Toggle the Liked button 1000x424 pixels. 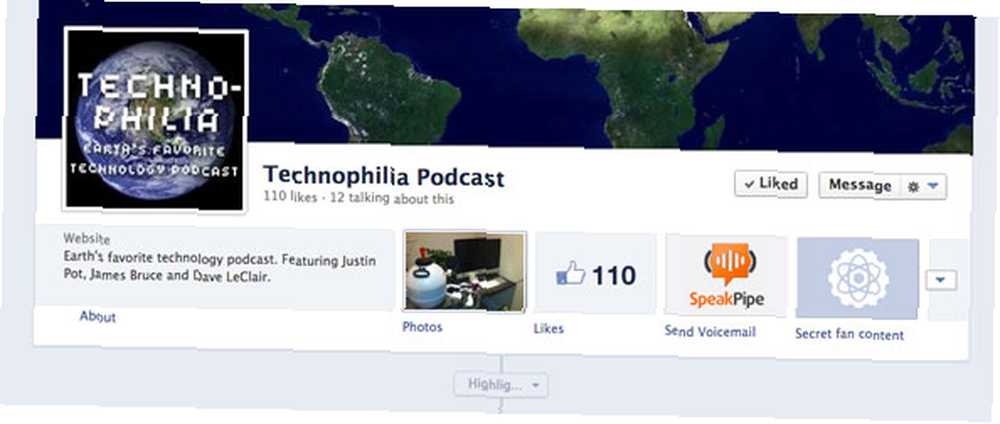(771, 184)
